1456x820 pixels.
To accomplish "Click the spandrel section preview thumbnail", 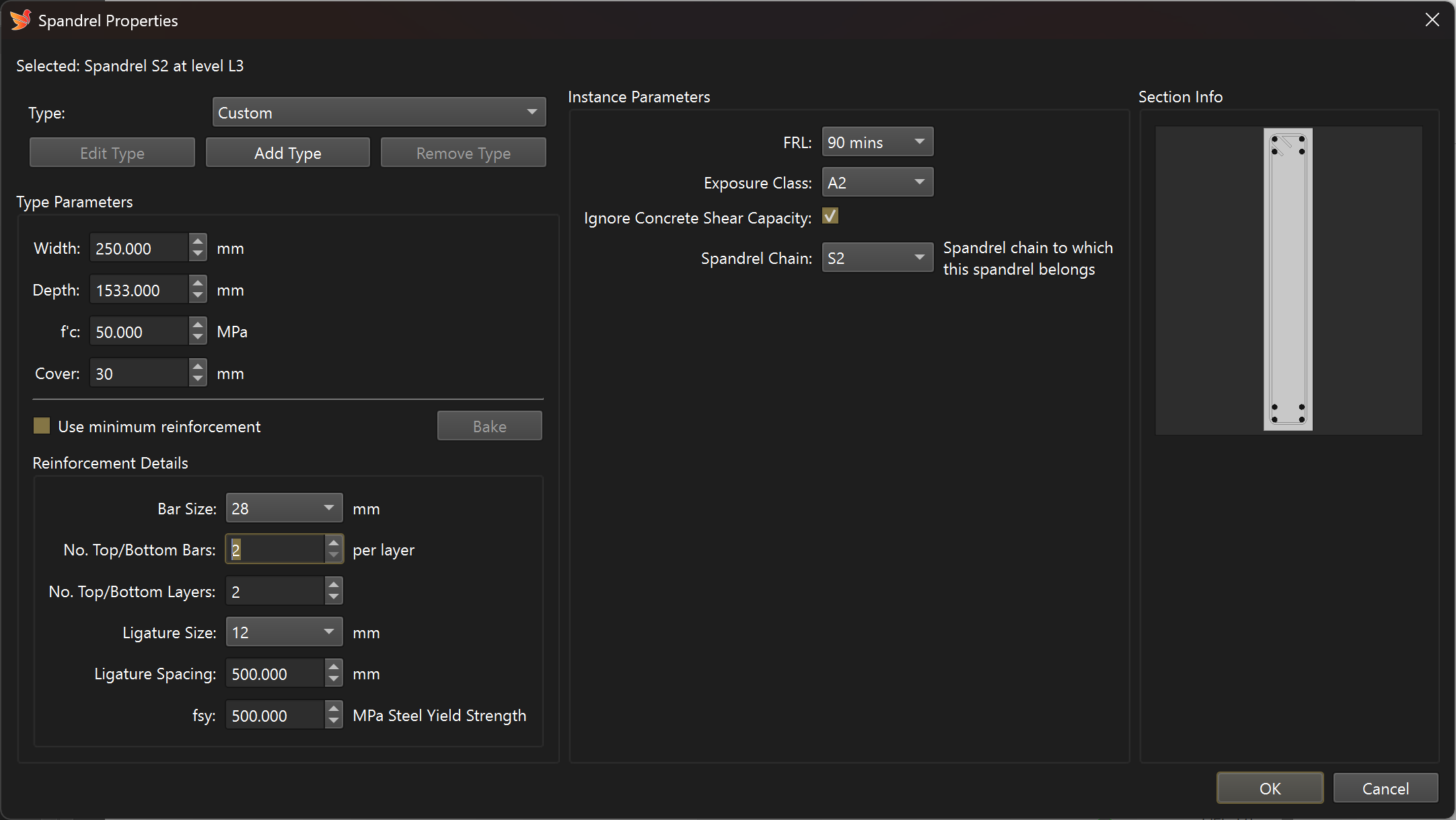I will click(x=1288, y=279).
